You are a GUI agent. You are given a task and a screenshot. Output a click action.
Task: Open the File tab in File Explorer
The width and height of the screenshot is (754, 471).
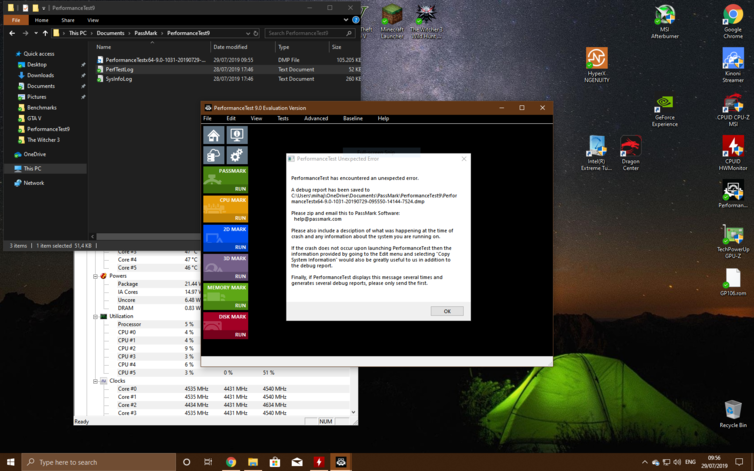(16, 20)
